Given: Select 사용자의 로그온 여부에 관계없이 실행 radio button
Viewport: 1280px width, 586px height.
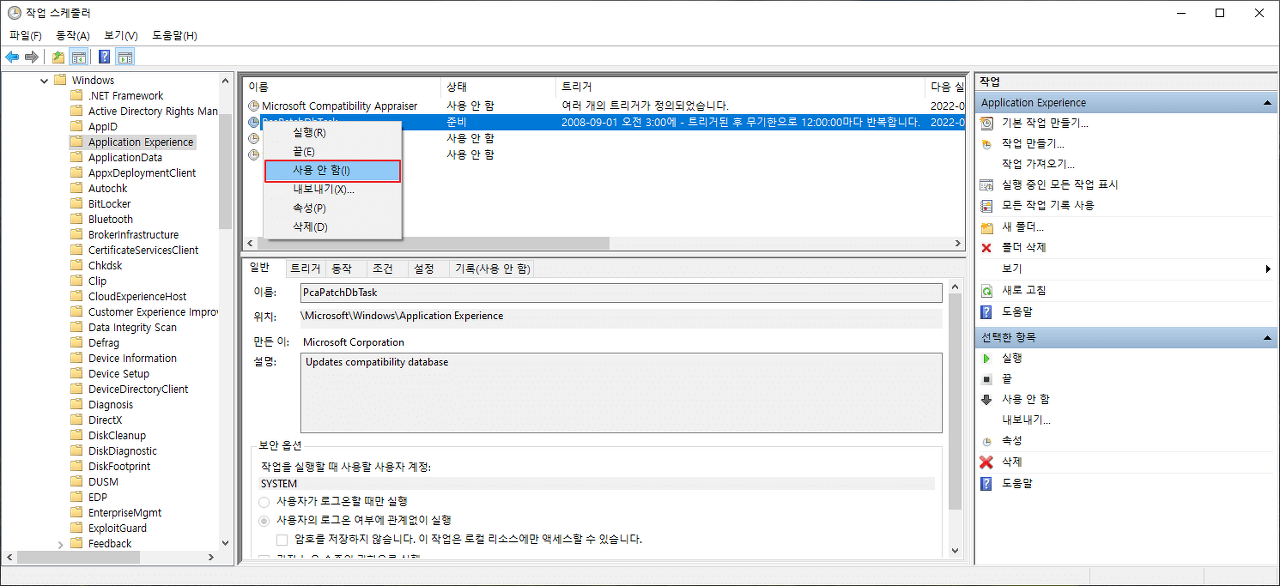Looking at the screenshot, I should click(x=264, y=520).
